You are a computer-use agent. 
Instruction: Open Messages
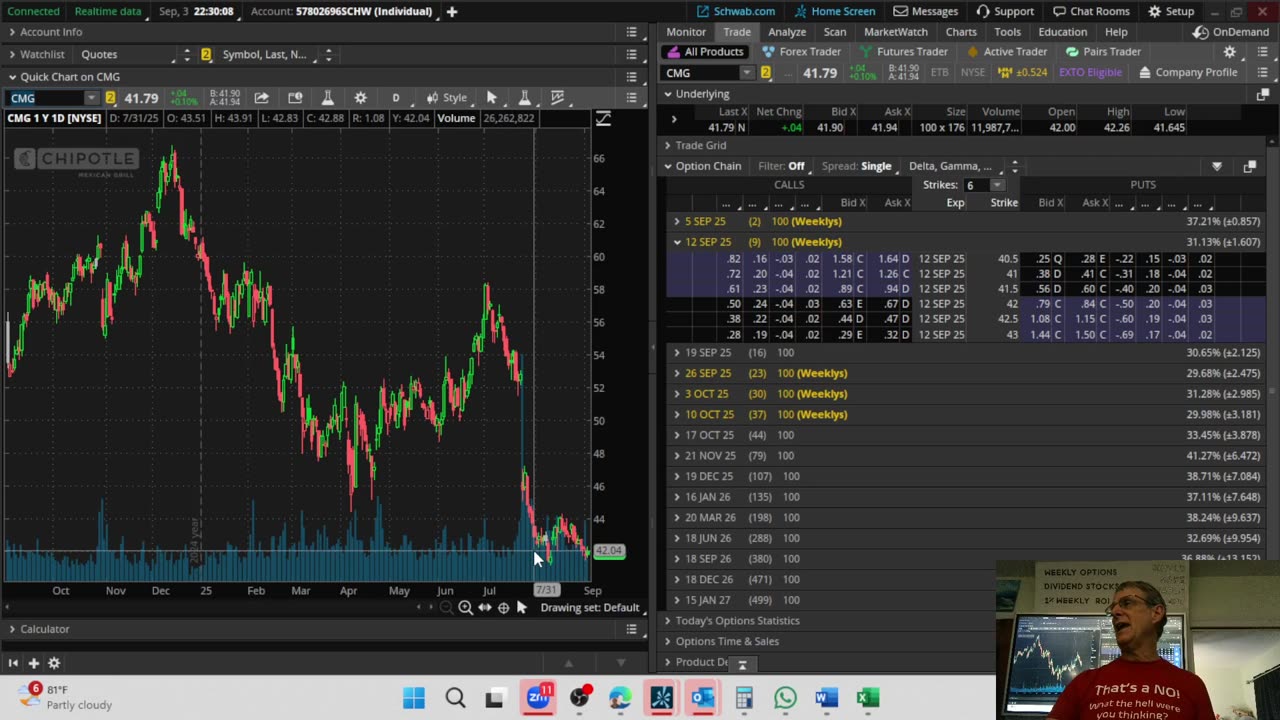click(x=926, y=12)
